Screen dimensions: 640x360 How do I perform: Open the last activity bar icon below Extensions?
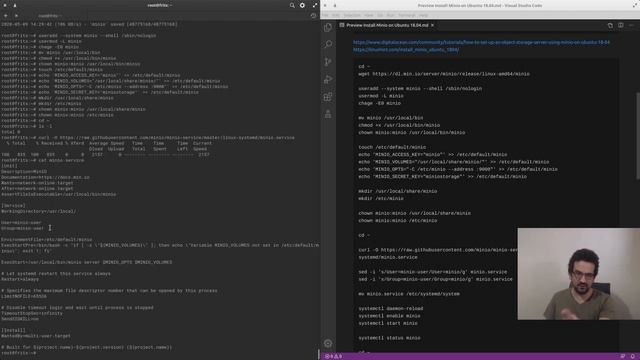(x=328, y=114)
